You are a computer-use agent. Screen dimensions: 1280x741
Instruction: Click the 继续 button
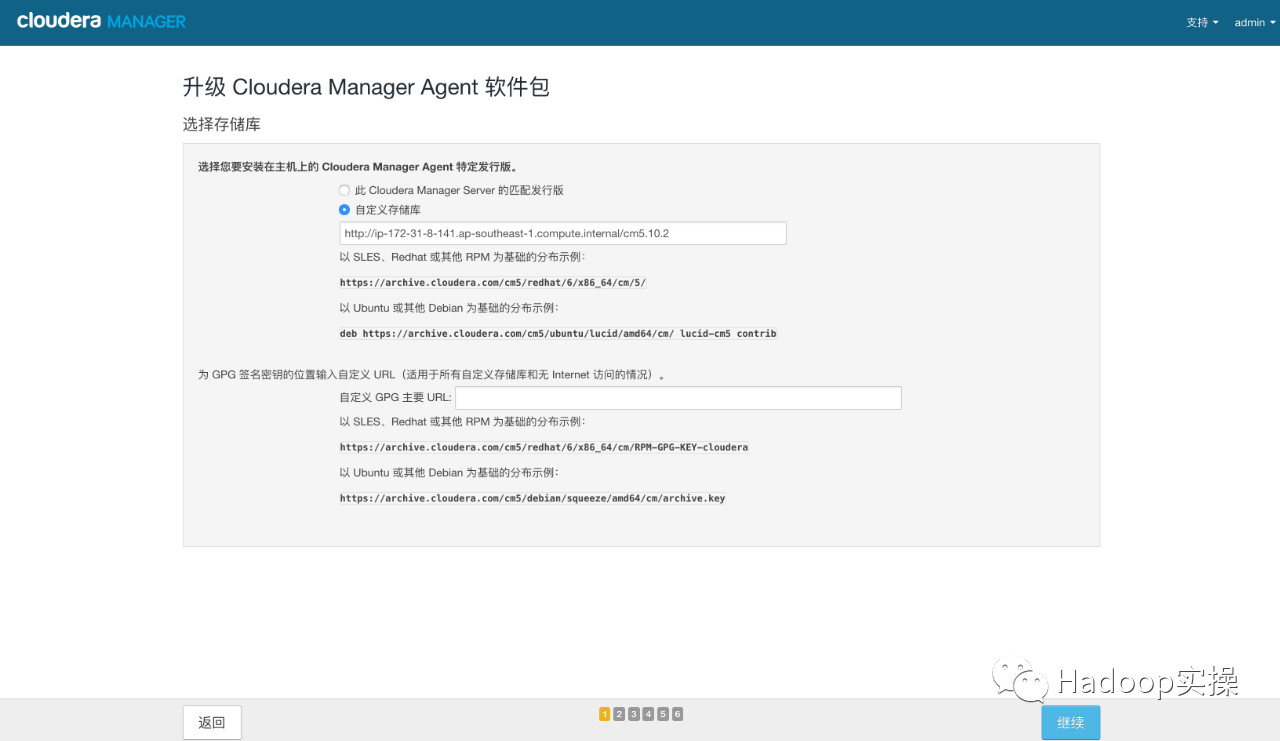click(1071, 722)
